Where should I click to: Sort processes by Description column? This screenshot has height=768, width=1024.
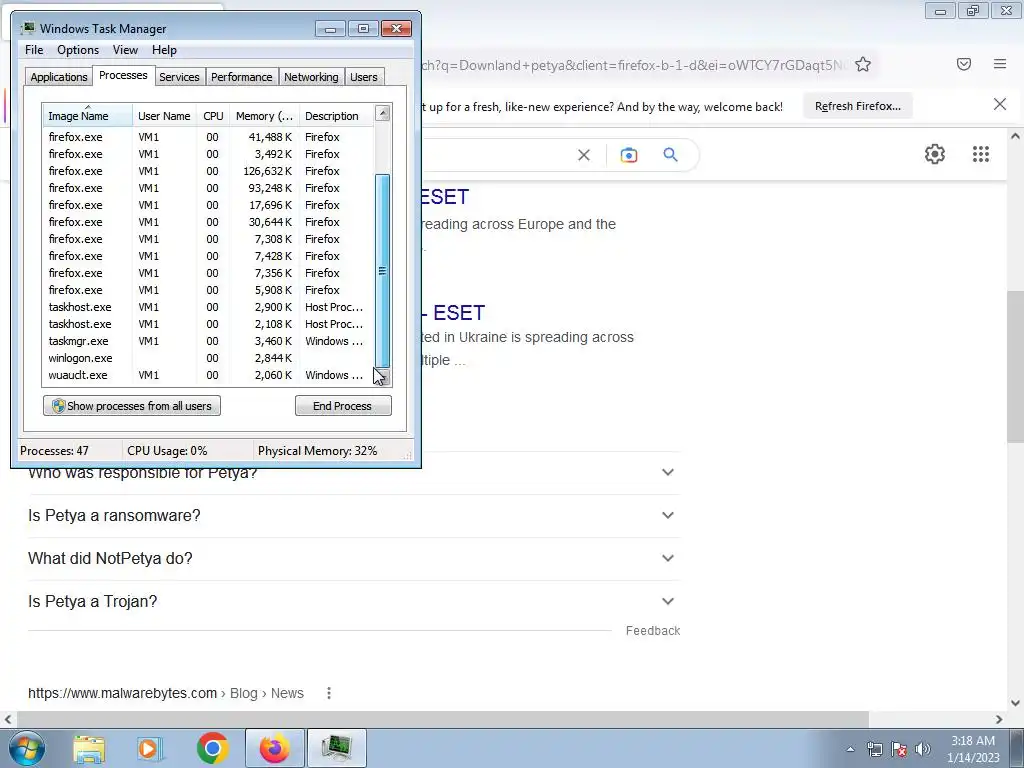[x=336, y=116]
